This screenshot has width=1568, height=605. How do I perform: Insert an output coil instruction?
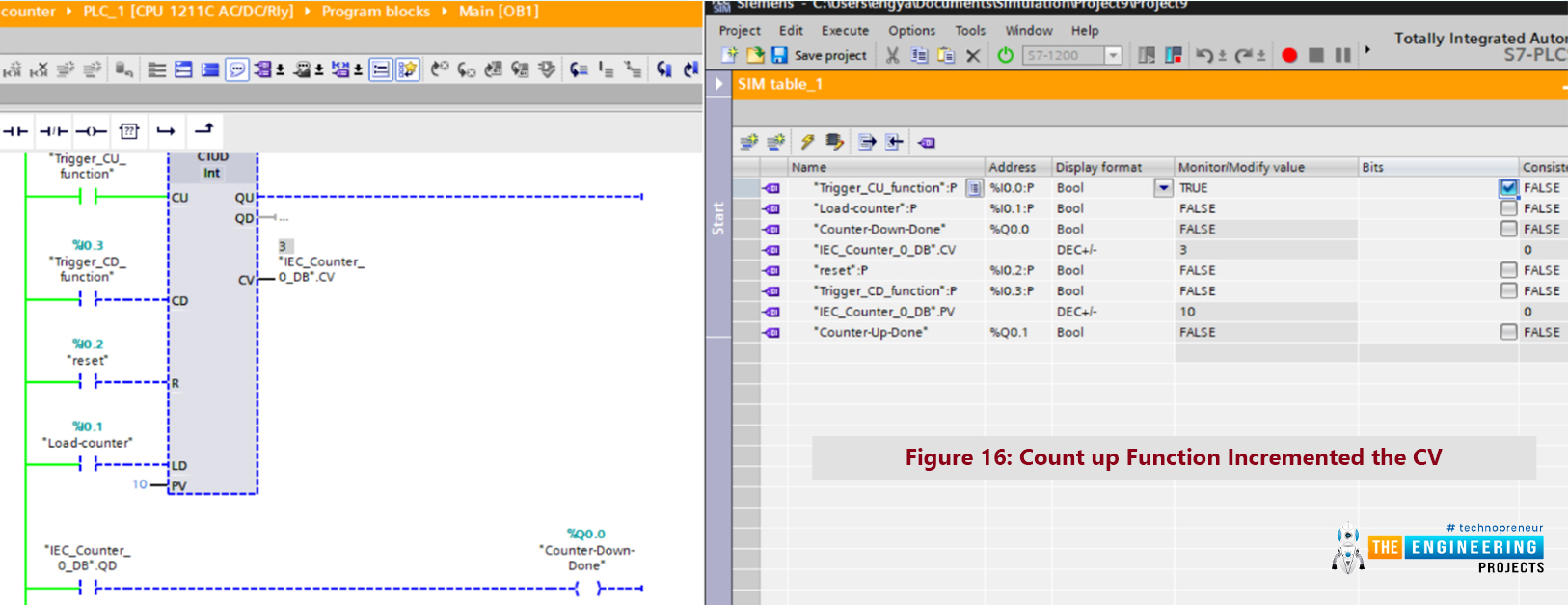point(91,131)
